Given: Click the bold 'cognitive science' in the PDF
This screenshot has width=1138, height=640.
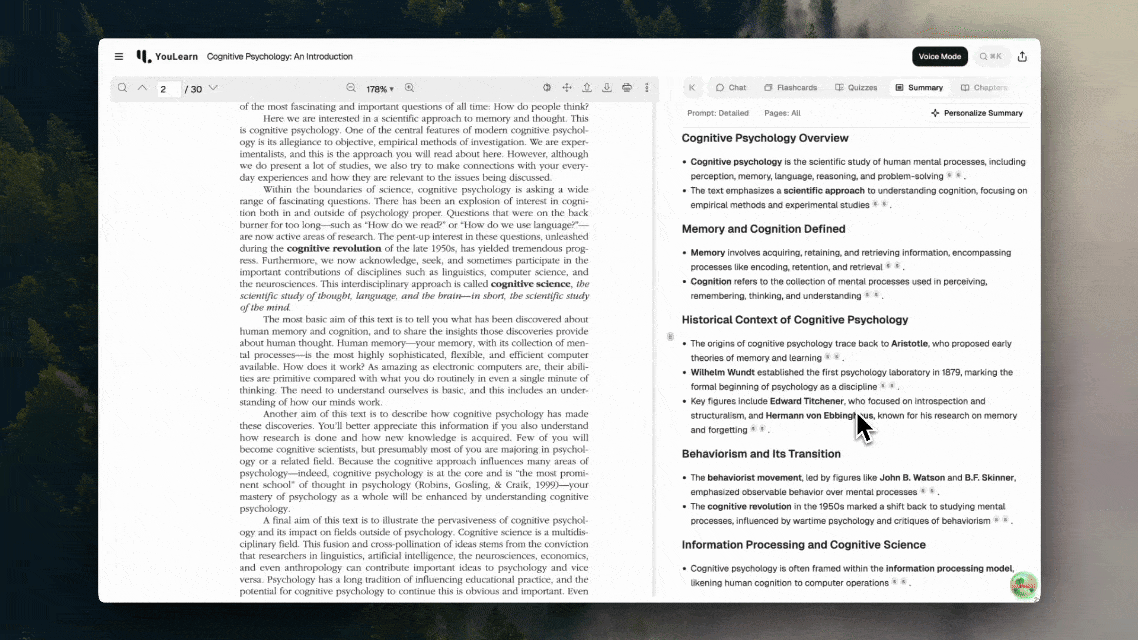Looking at the screenshot, I should (x=531, y=284).
